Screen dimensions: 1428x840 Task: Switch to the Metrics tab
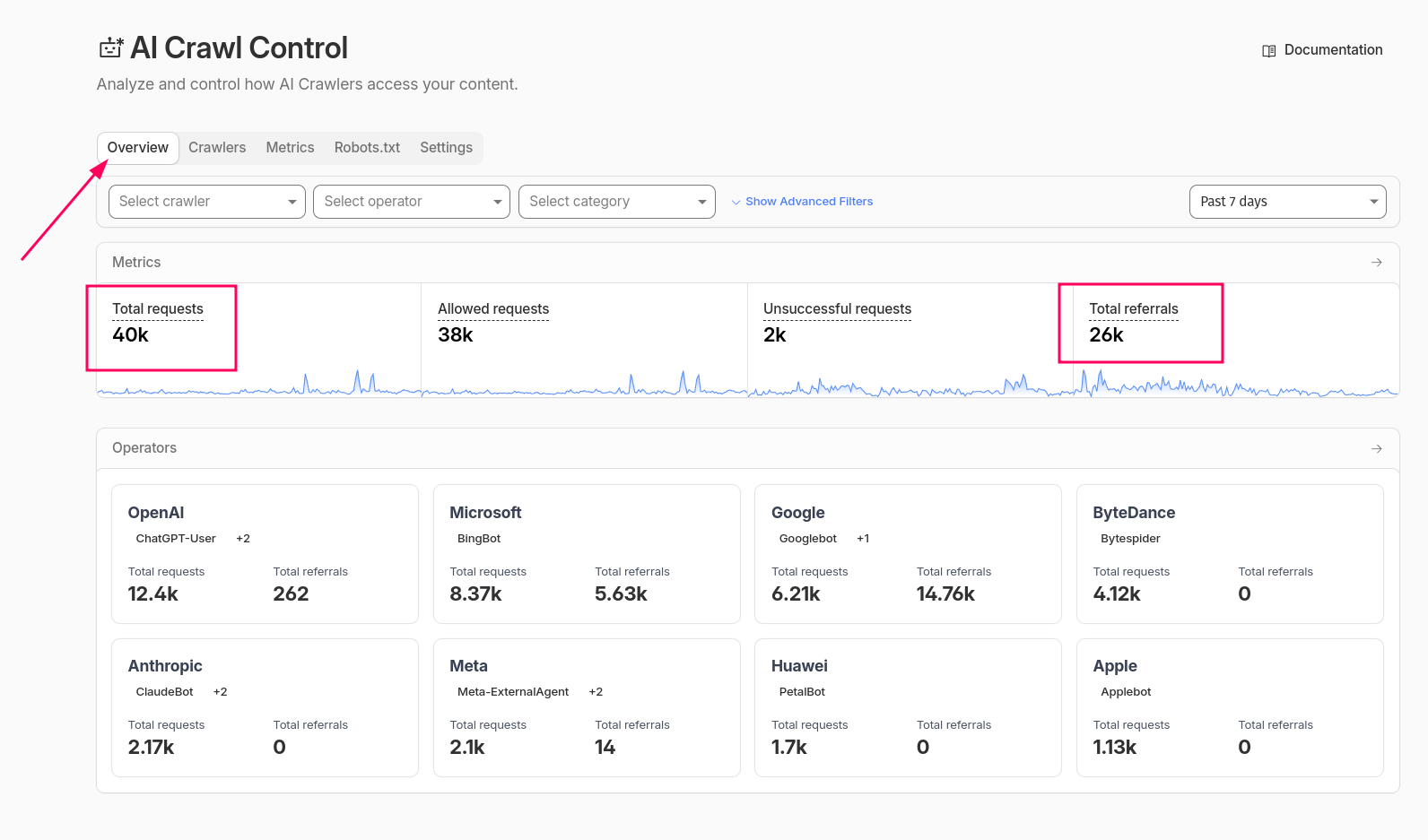pyautogui.click(x=290, y=148)
